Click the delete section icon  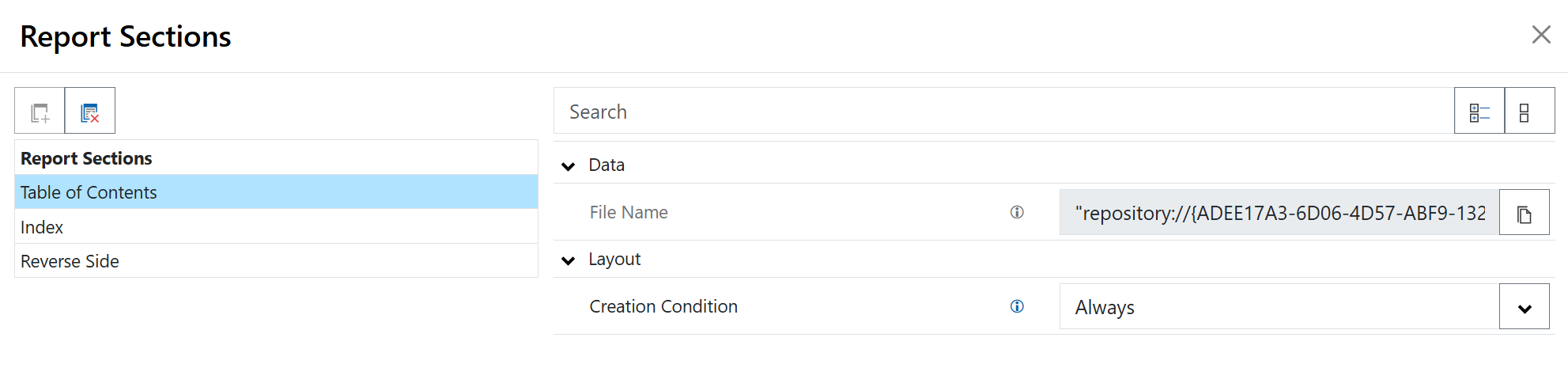[x=89, y=112]
